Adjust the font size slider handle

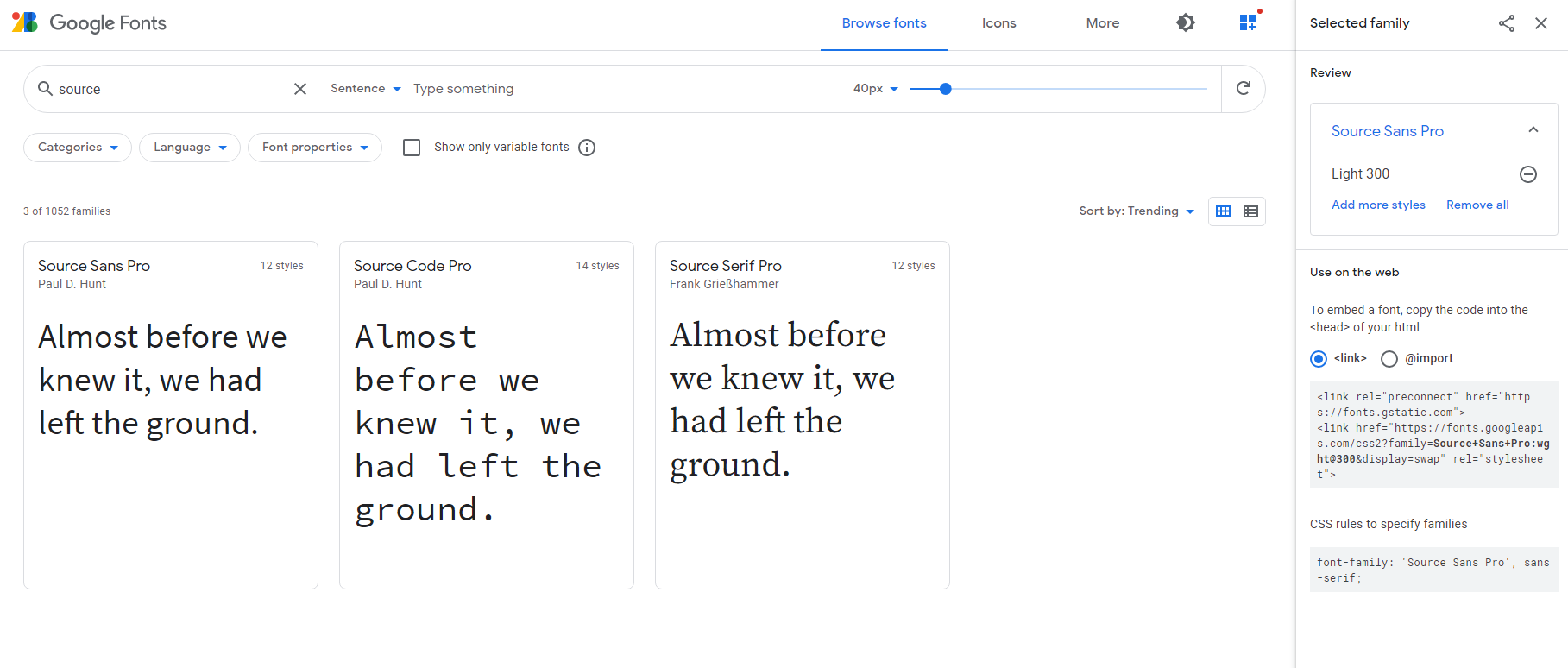[x=946, y=89]
